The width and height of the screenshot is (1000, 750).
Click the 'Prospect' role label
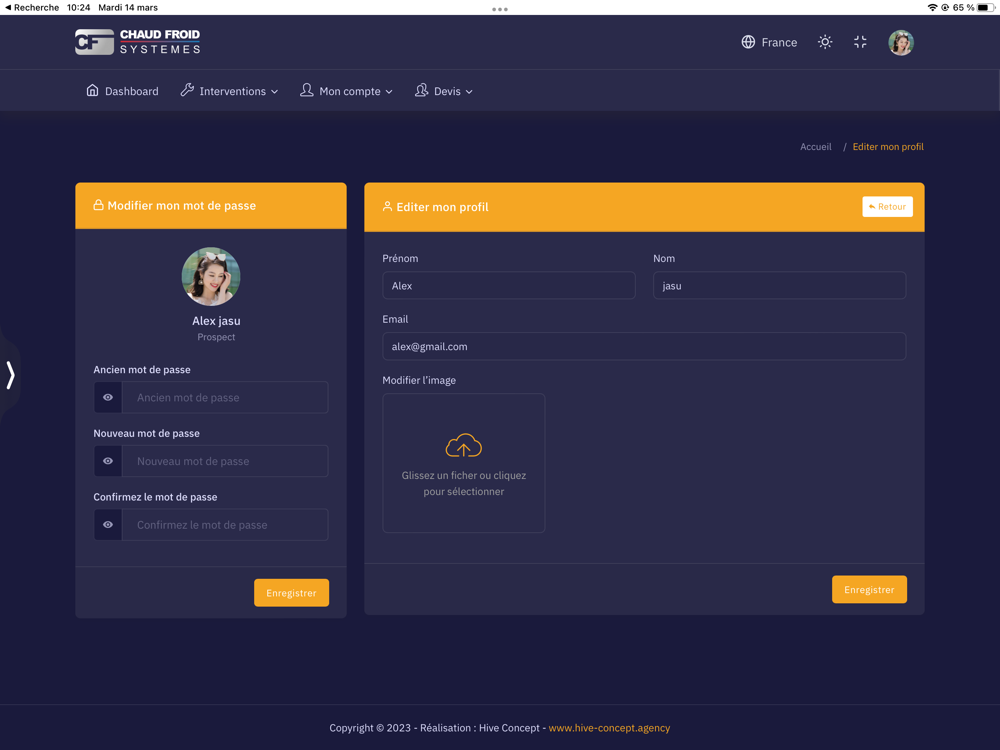[216, 337]
